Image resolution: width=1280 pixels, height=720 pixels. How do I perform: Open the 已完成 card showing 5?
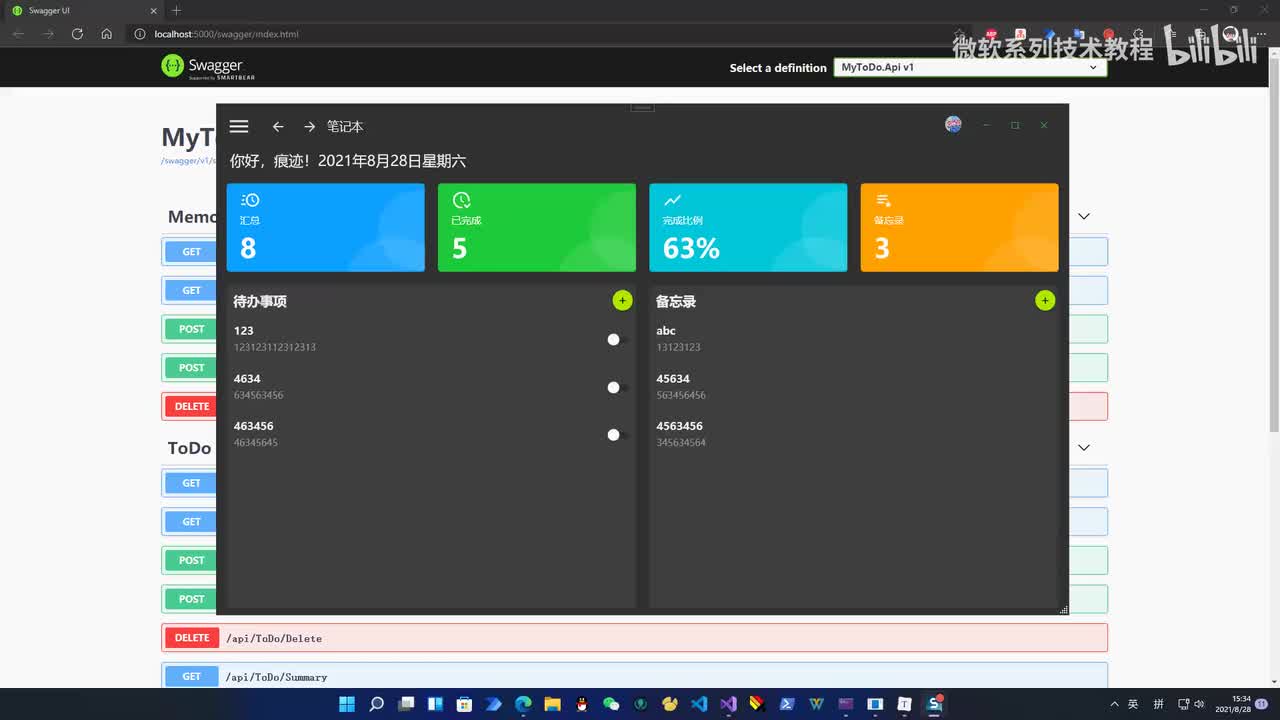click(x=537, y=227)
